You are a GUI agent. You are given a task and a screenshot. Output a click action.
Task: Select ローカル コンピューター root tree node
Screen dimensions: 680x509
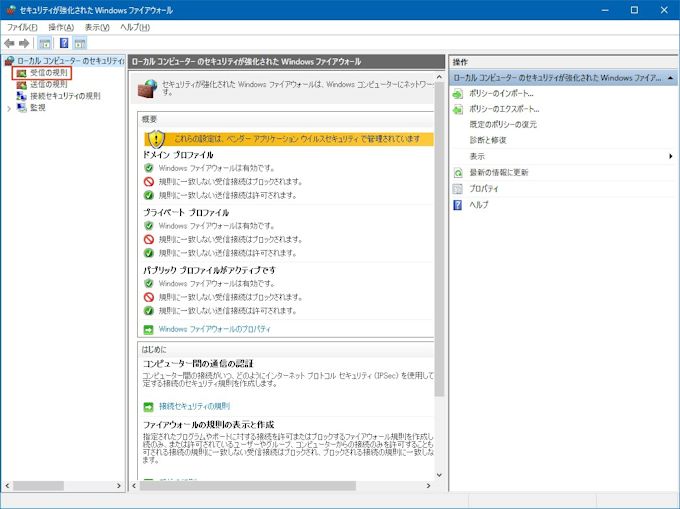(70, 61)
